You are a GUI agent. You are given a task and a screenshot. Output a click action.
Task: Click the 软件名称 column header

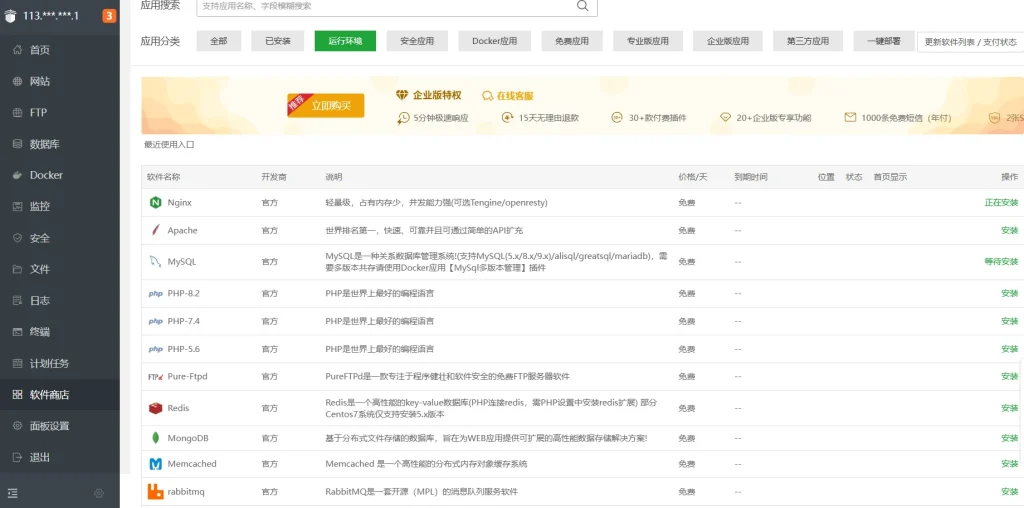point(163,177)
